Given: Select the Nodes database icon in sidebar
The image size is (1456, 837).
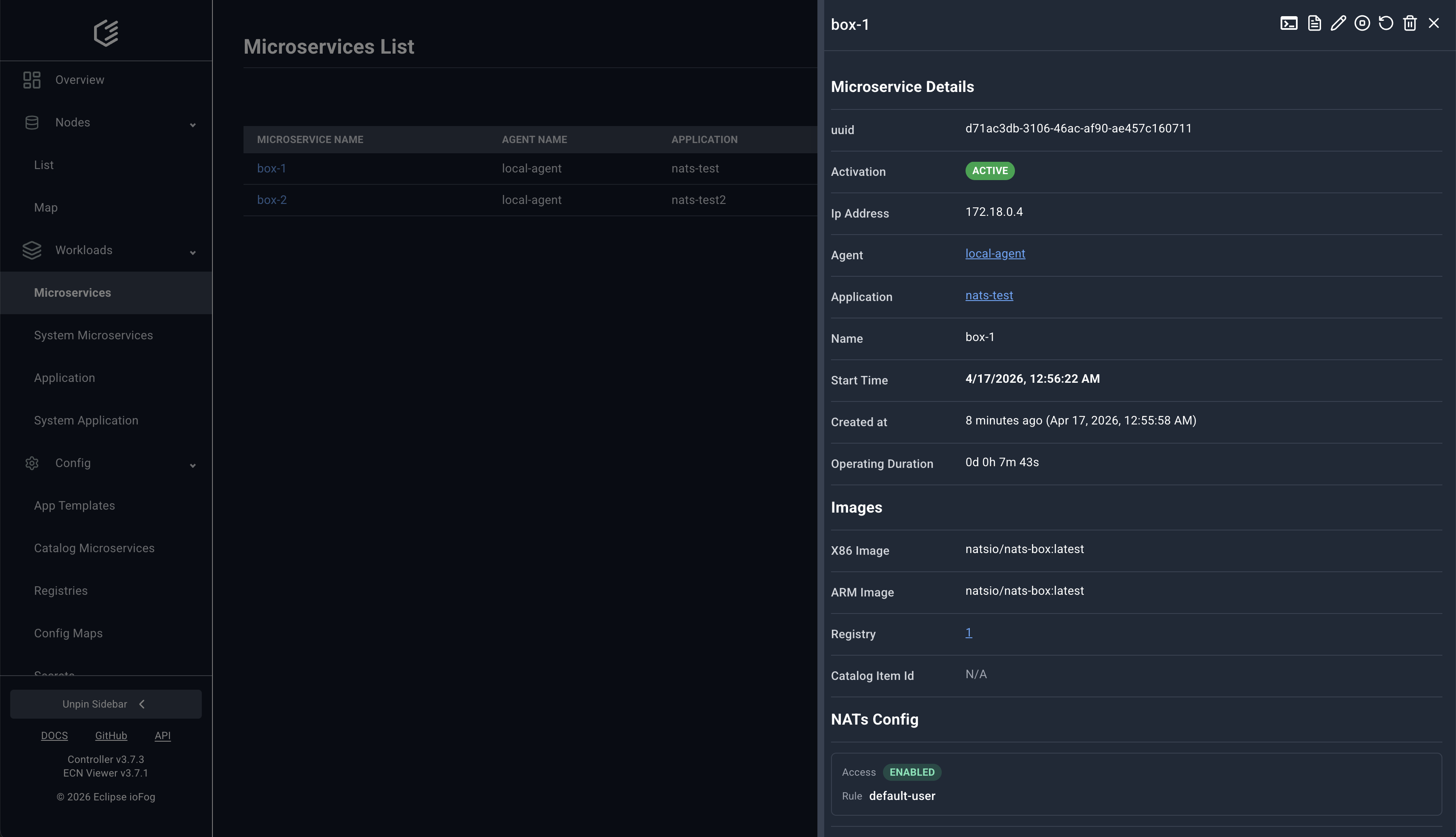Looking at the screenshot, I should (x=32, y=122).
